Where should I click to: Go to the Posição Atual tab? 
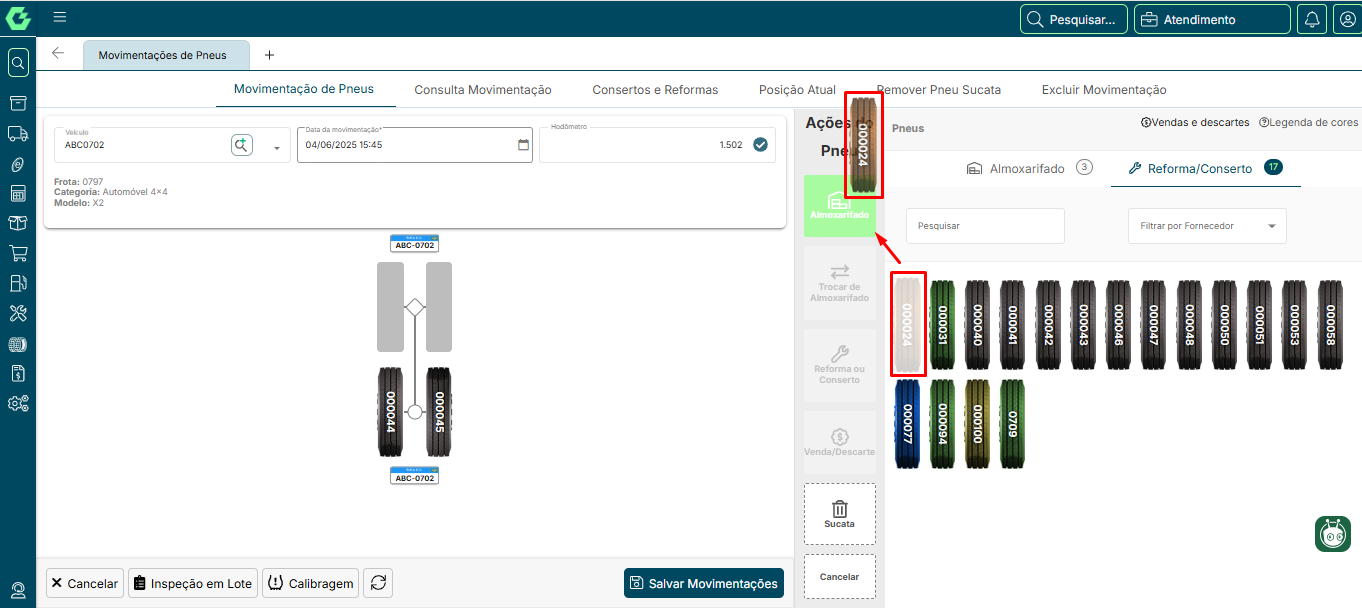(x=797, y=90)
